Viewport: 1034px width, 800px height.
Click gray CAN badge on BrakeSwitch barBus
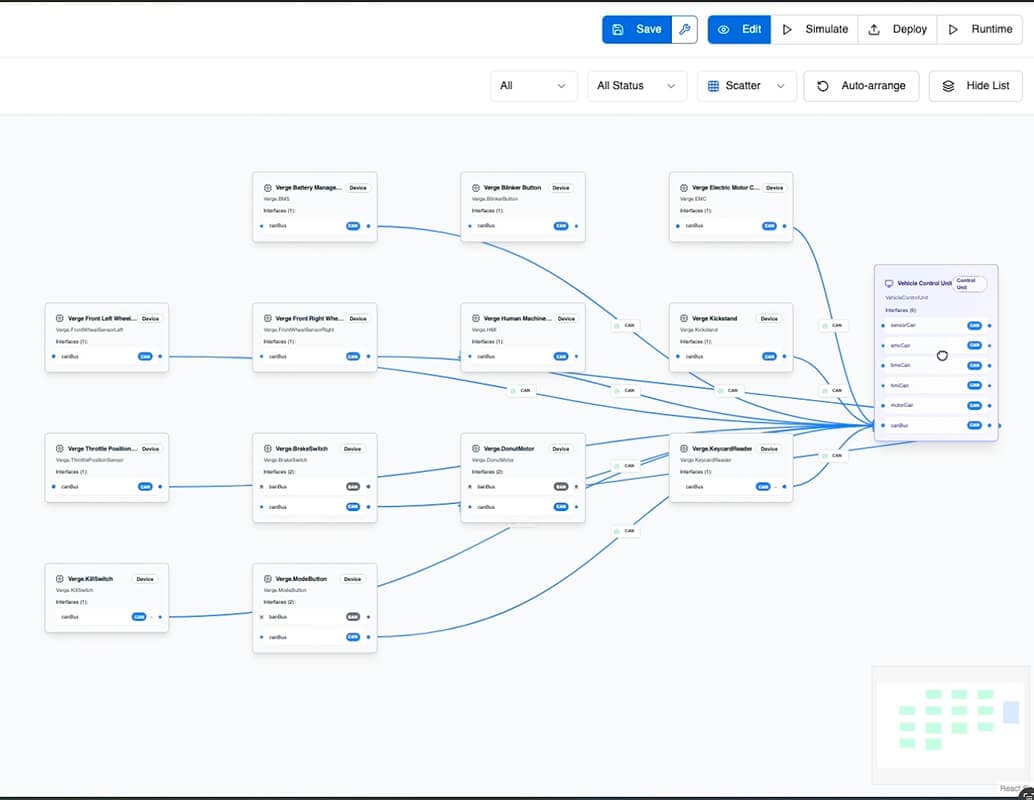tap(353, 487)
